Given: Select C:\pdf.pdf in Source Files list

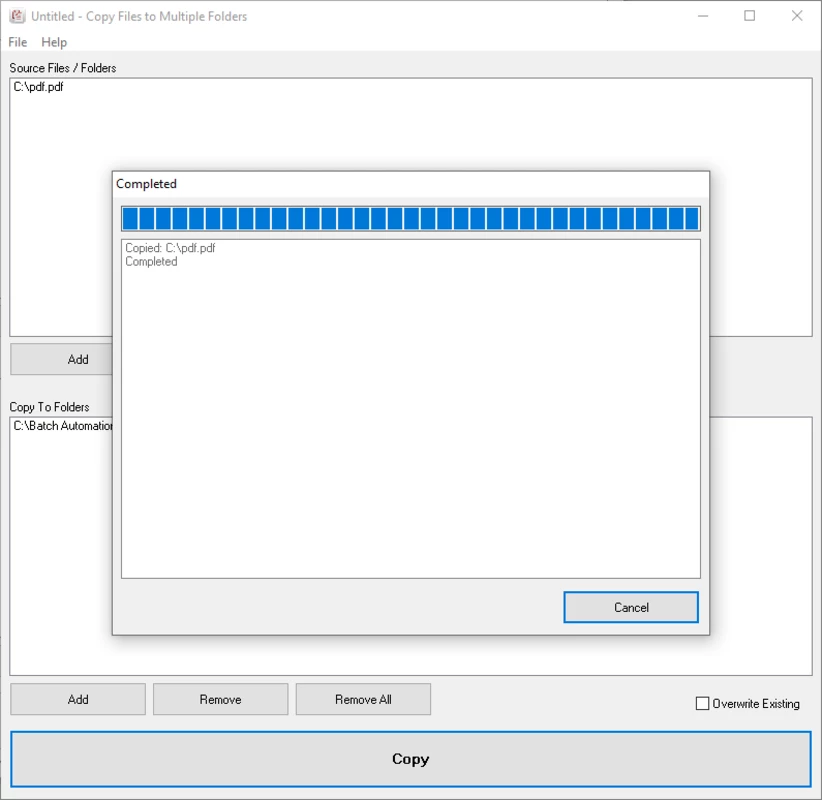Looking at the screenshot, I should click(38, 87).
